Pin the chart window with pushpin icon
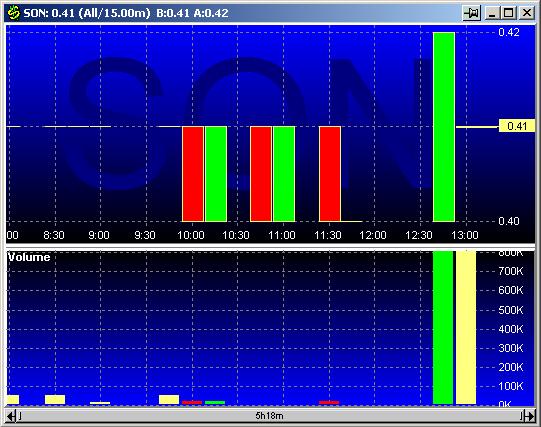This screenshot has height=427, width=541. (472, 13)
